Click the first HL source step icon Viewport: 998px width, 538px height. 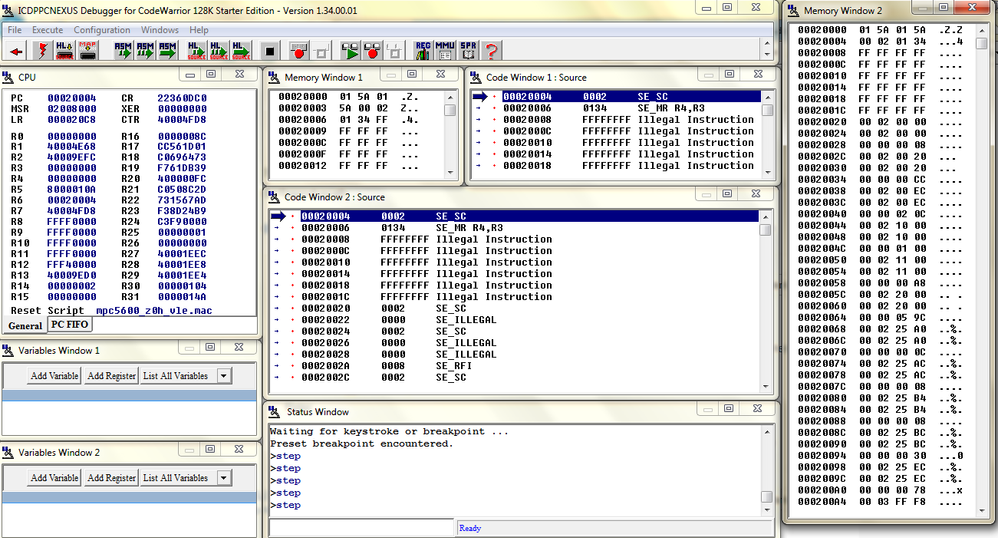coord(196,51)
